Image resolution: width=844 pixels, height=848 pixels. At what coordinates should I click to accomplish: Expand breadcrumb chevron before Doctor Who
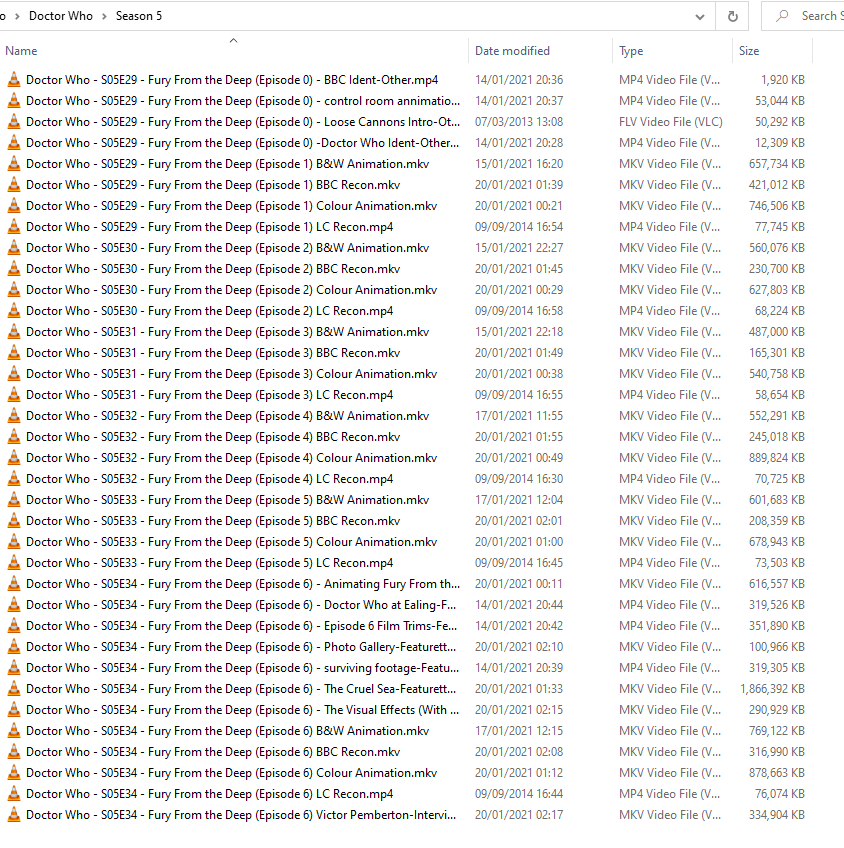point(17,16)
